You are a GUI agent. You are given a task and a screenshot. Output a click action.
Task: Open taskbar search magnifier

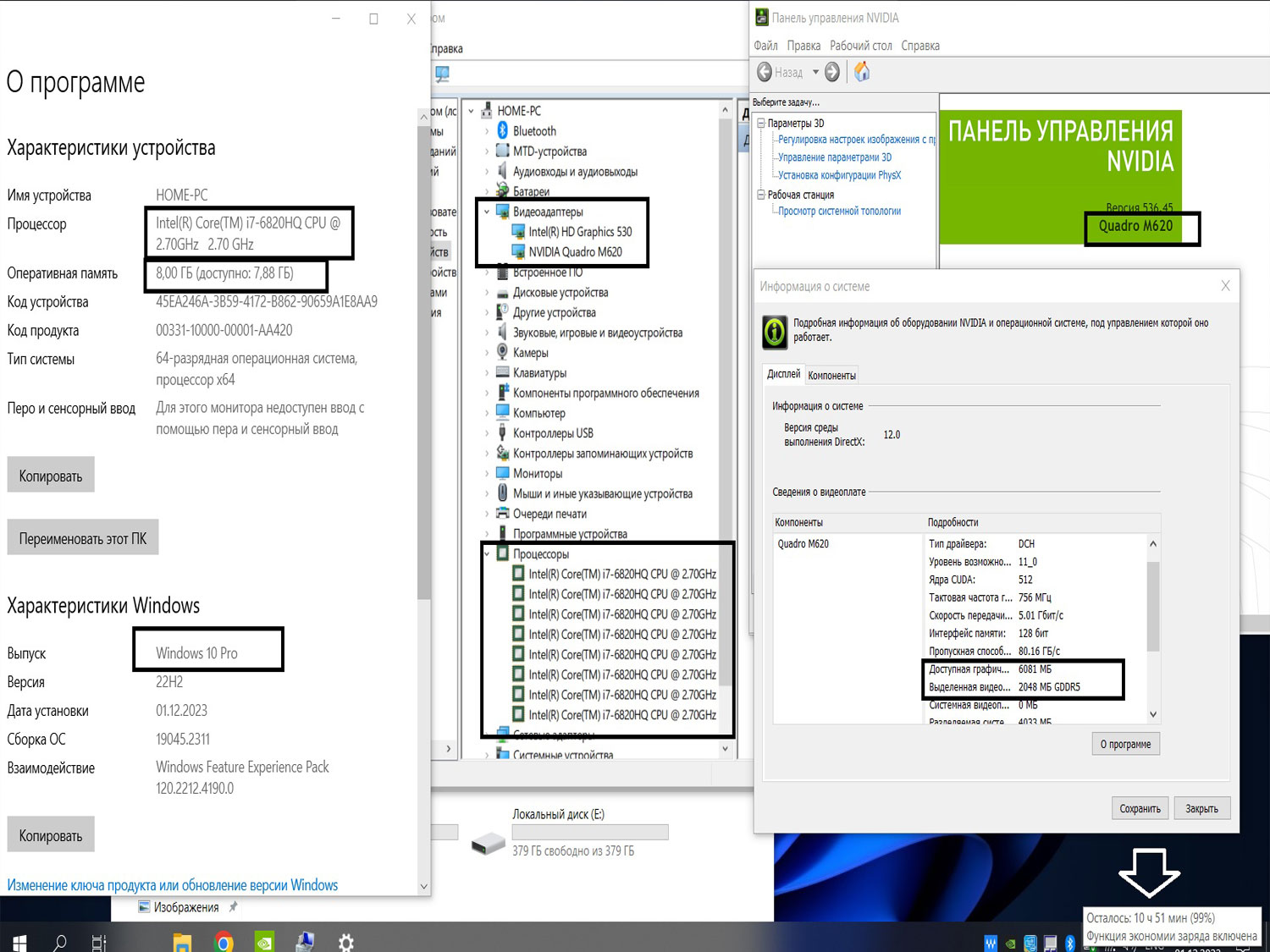(x=59, y=942)
